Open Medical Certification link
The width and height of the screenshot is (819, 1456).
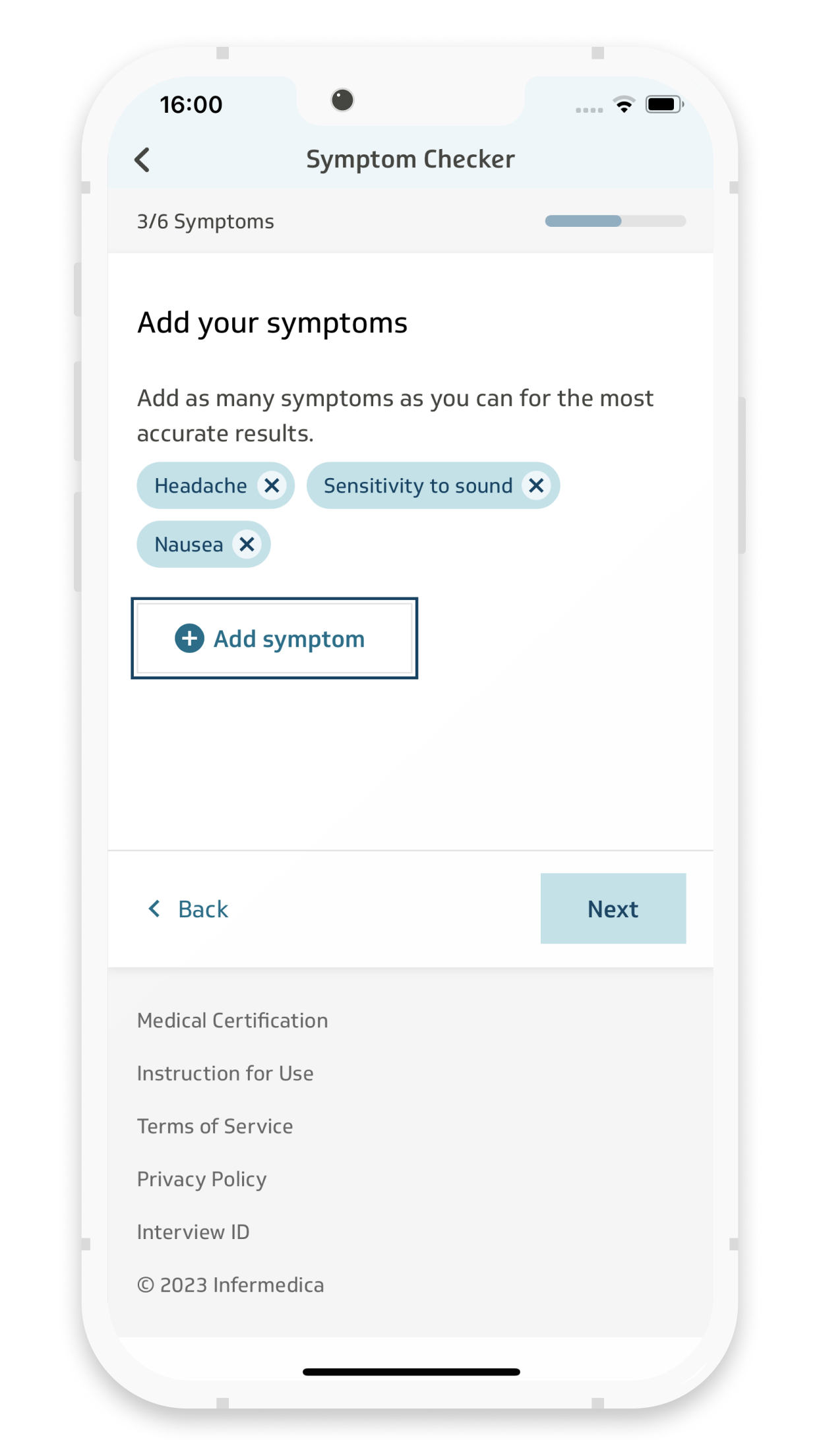[232, 1021]
